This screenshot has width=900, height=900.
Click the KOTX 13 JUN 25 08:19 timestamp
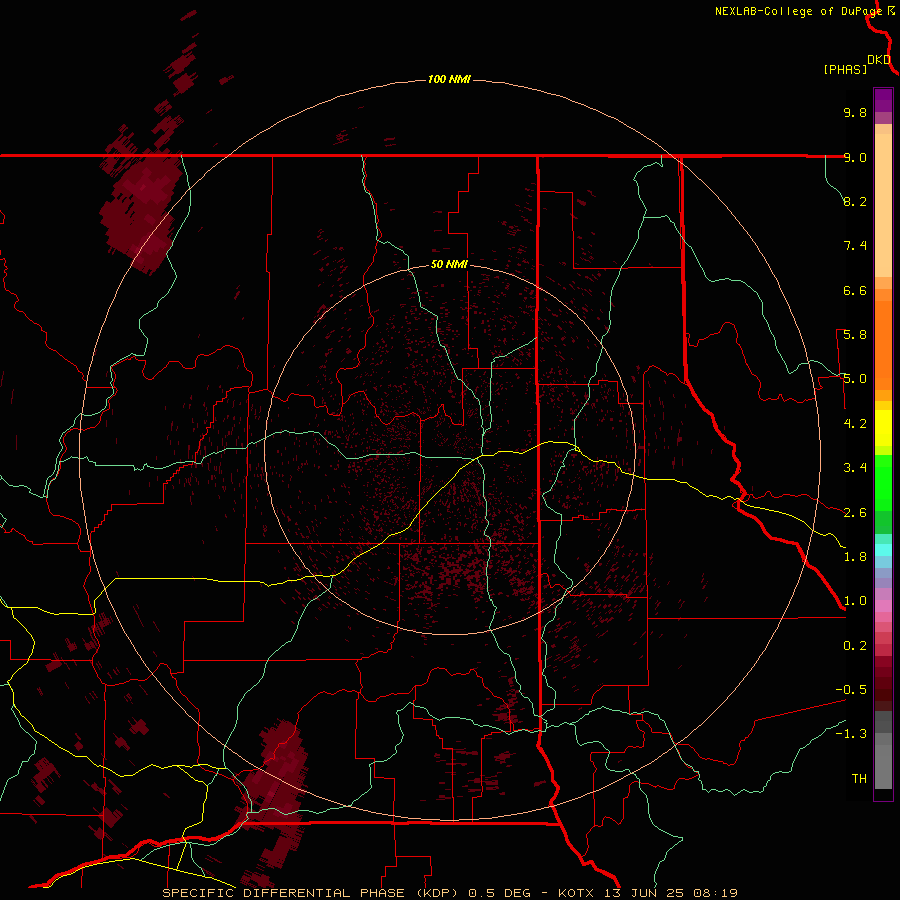point(647,893)
